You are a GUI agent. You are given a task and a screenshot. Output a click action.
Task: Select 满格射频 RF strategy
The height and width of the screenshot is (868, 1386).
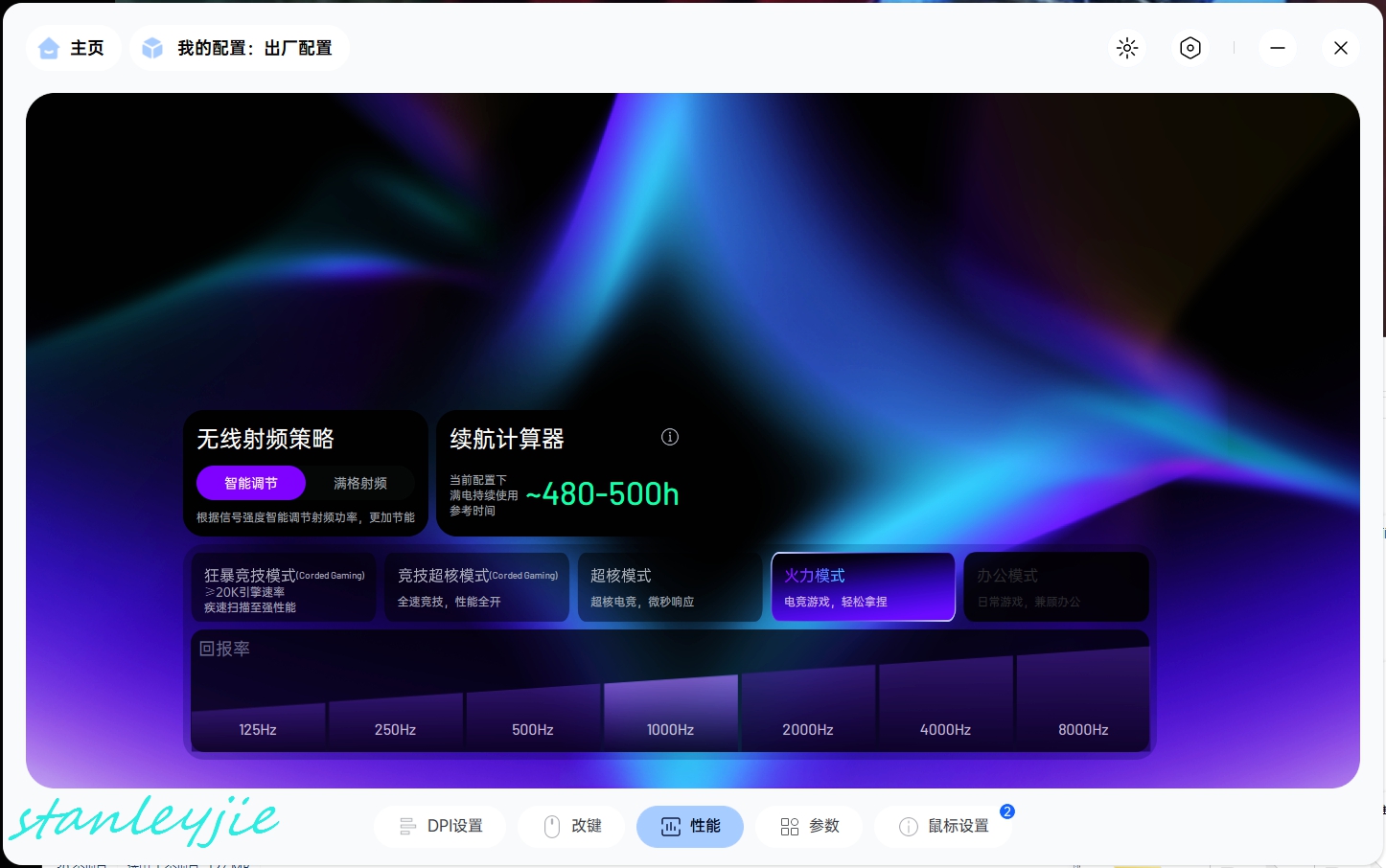click(360, 483)
